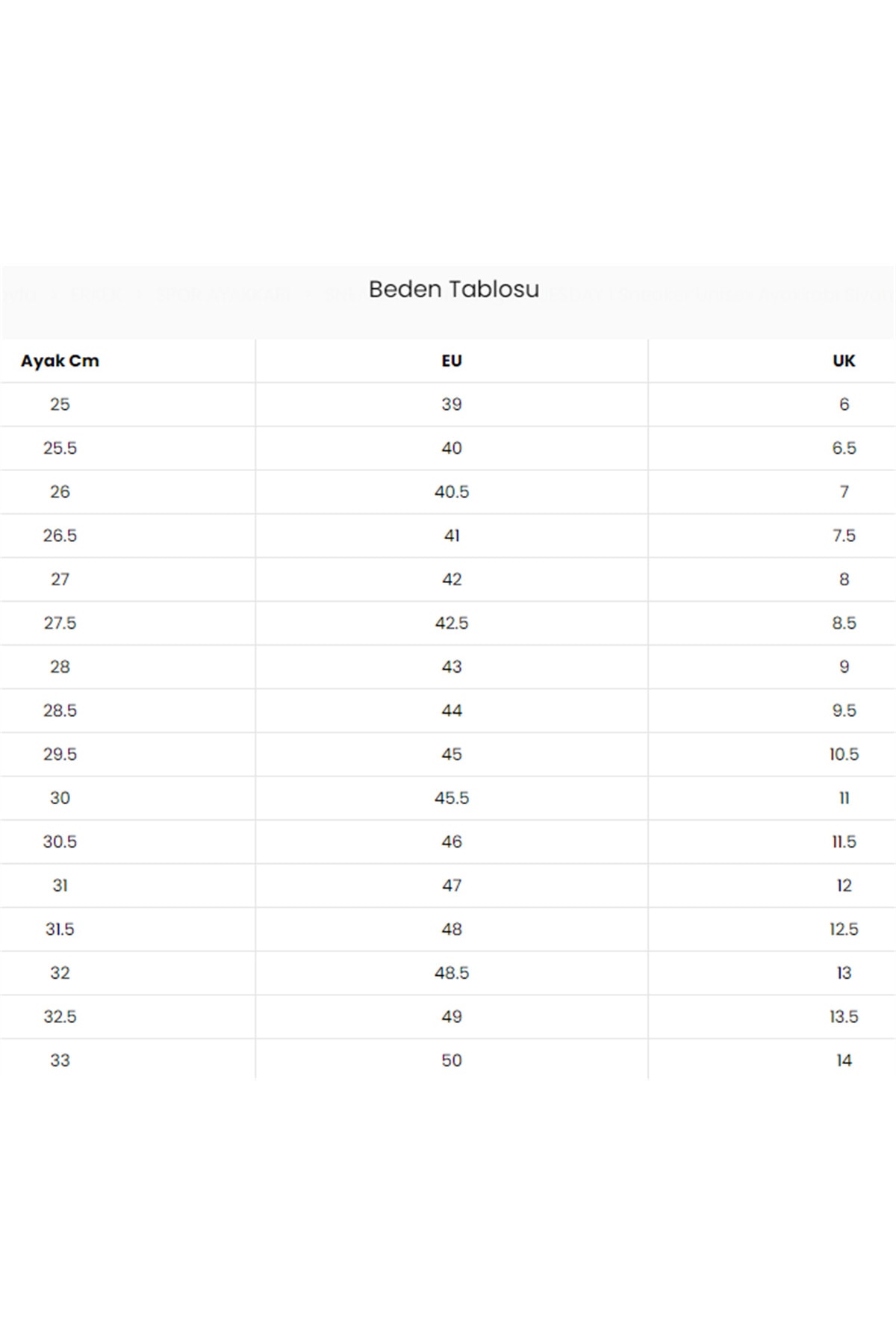Click UK size 12 cell
The image size is (896, 1344).
pyautogui.click(x=844, y=886)
